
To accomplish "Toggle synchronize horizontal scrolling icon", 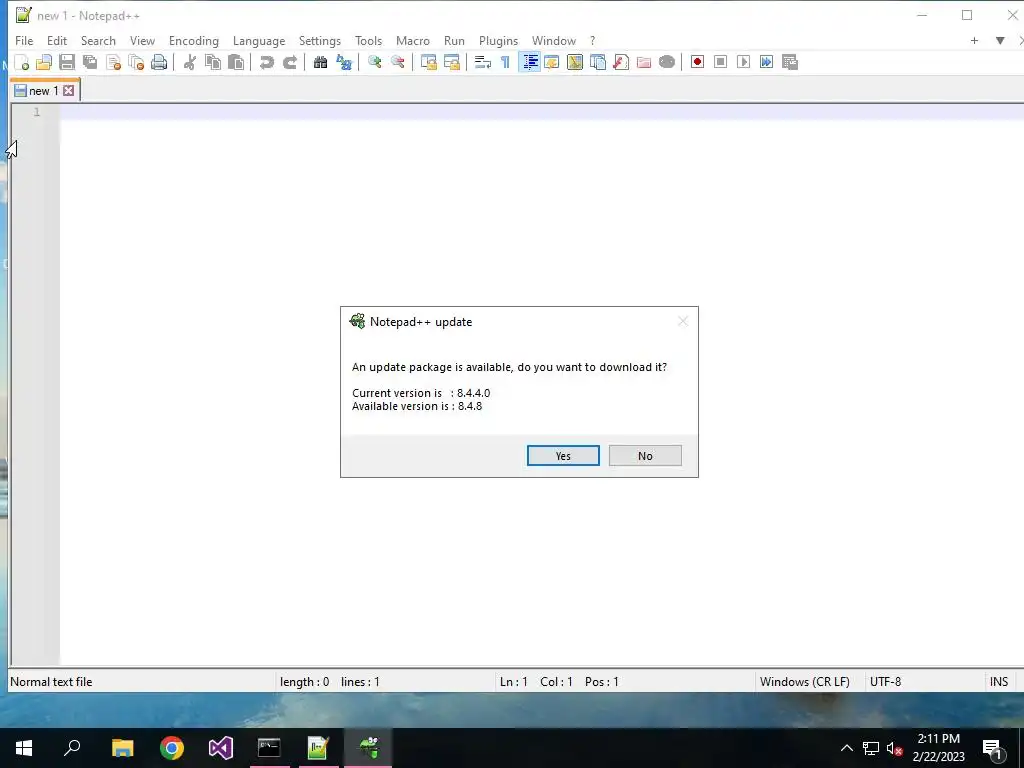I will coord(451,62).
